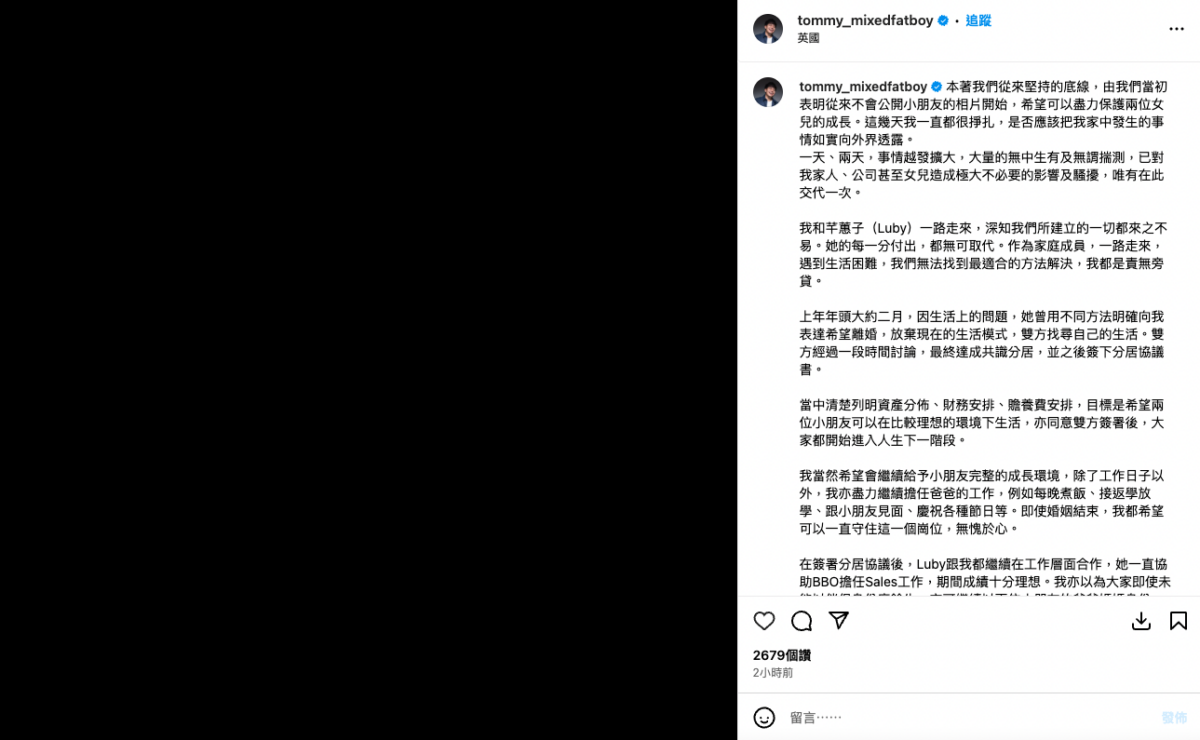Share post with paper plane icon
This screenshot has width=1200, height=740.
(x=839, y=621)
